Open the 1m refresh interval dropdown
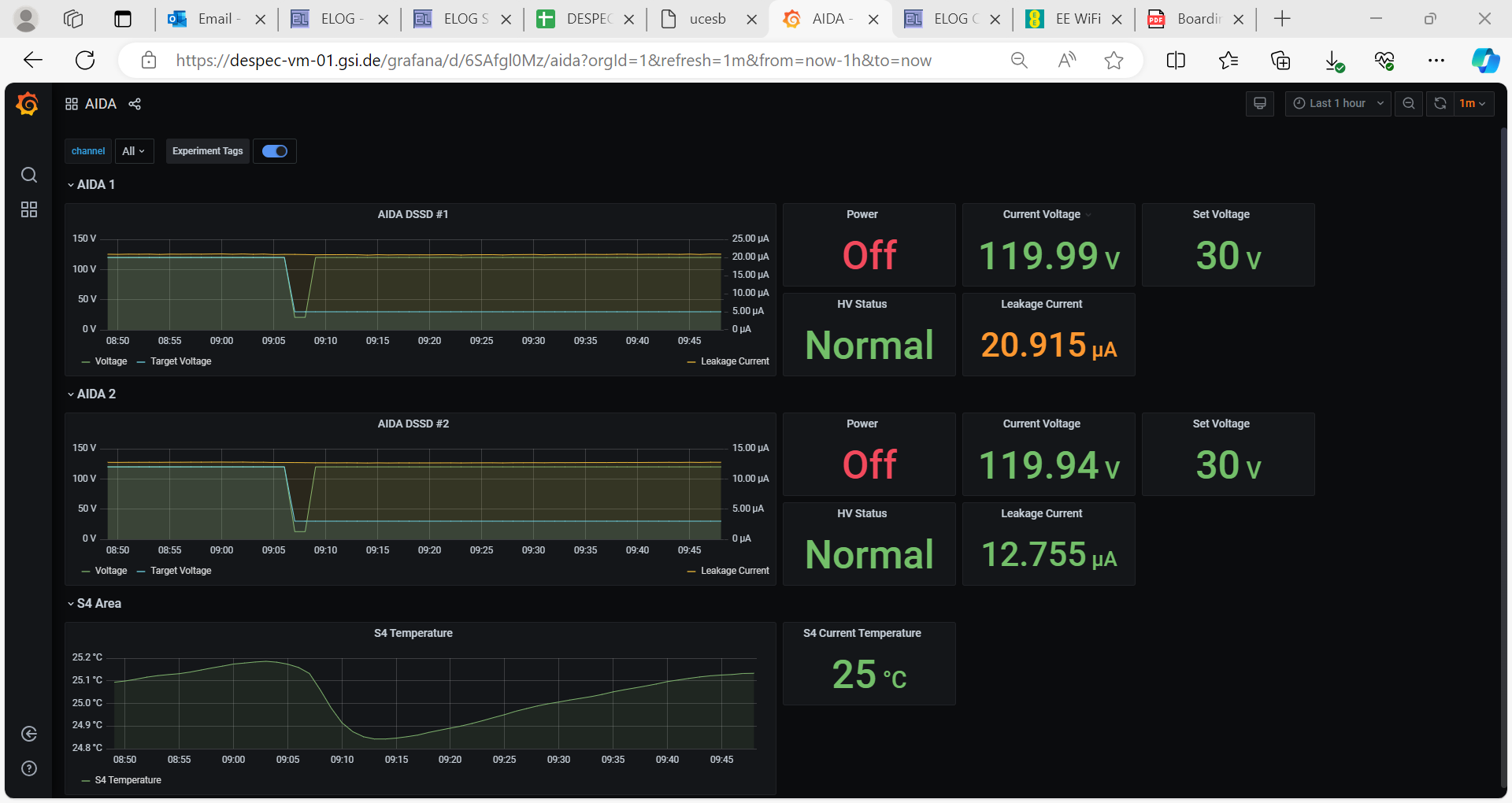Screen dimensions: 1512x803 tap(1473, 103)
